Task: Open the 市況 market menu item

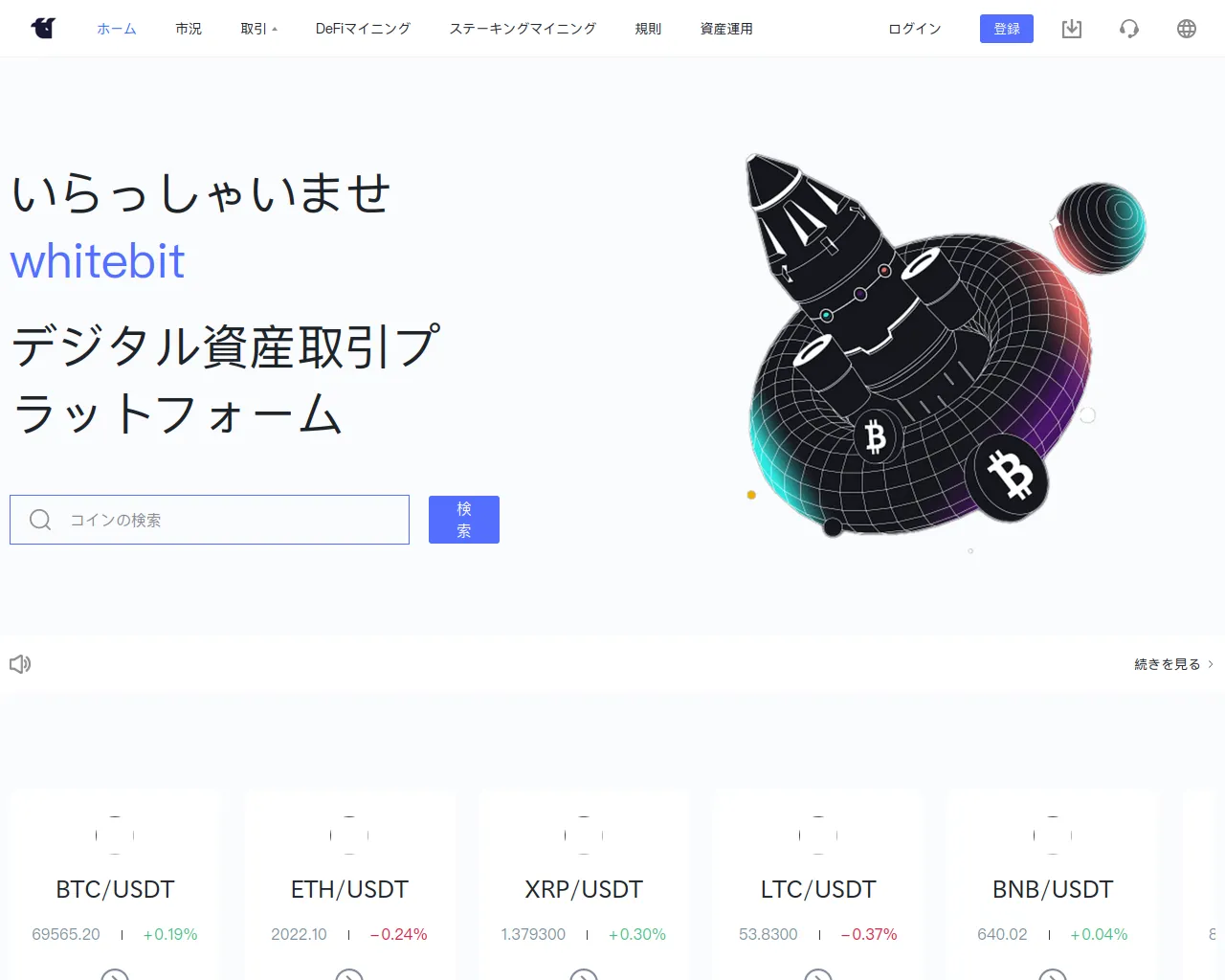Action: pyautogui.click(x=189, y=29)
